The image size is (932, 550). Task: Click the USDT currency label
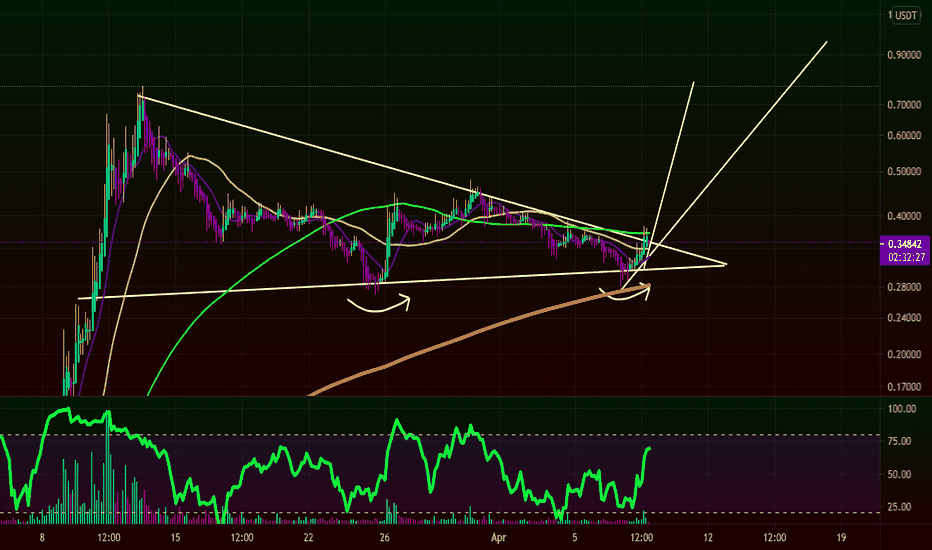coord(906,15)
